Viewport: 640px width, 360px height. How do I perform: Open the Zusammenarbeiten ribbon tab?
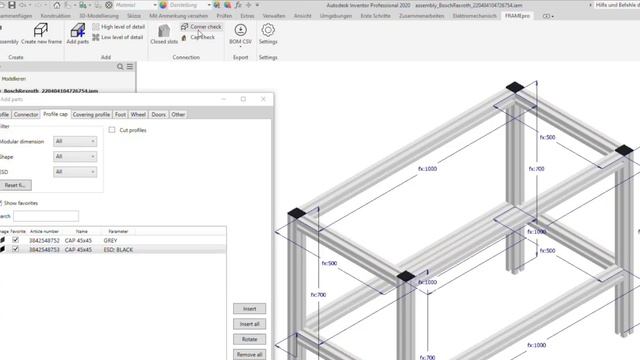point(422,16)
